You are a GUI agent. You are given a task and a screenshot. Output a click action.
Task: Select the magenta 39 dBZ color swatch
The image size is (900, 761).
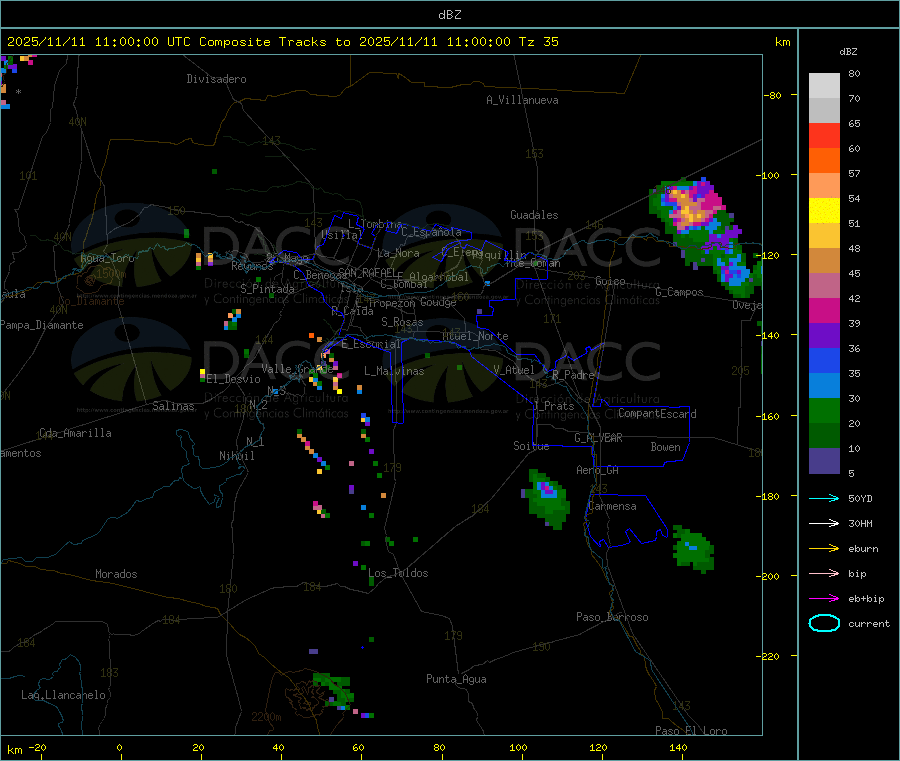pyautogui.click(x=824, y=310)
